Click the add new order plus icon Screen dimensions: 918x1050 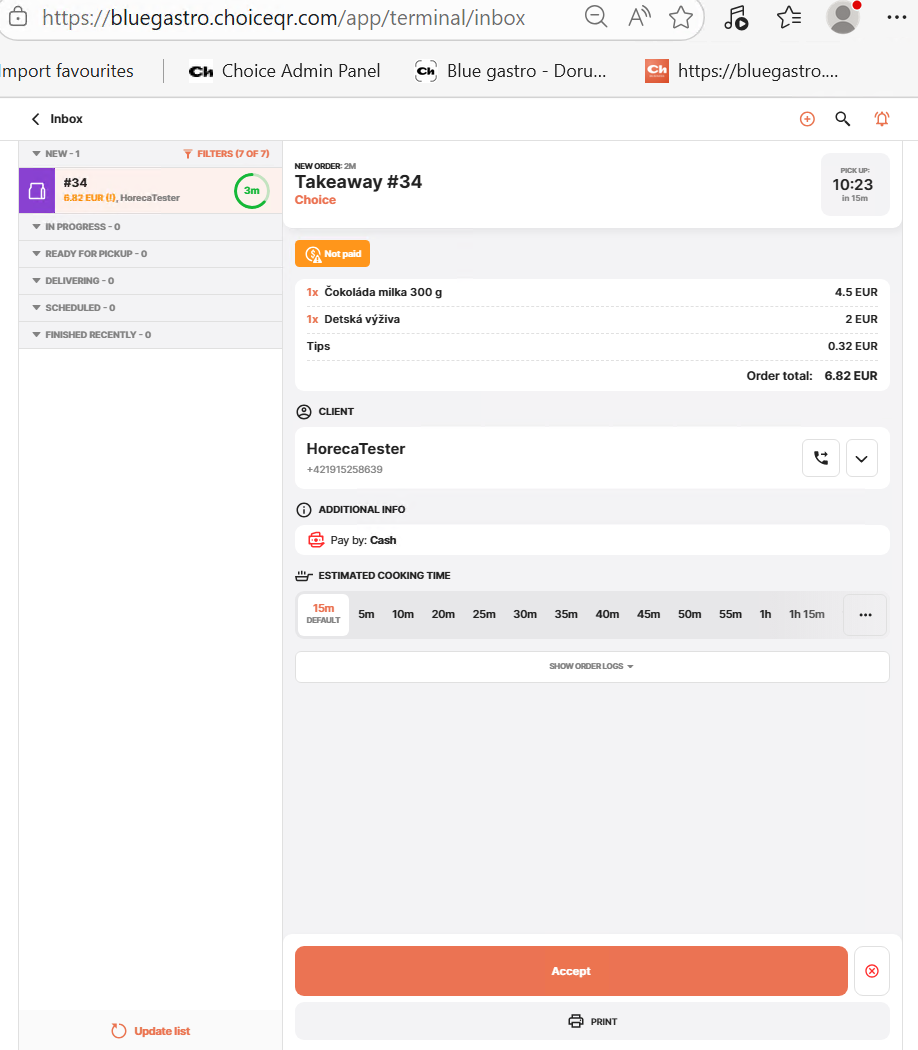coord(807,119)
